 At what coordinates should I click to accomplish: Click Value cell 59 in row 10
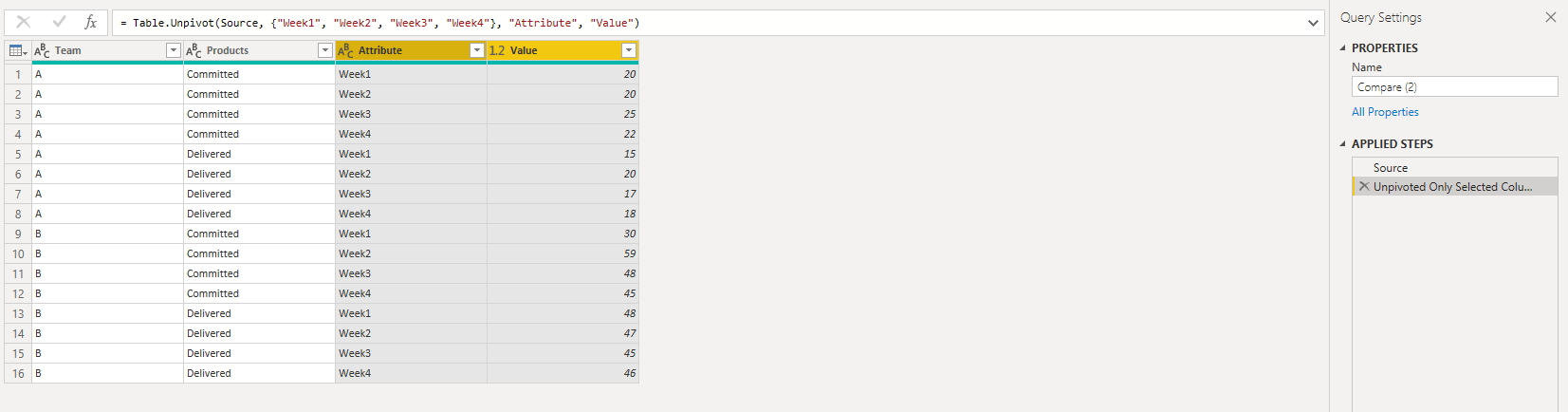click(x=563, y=253)
